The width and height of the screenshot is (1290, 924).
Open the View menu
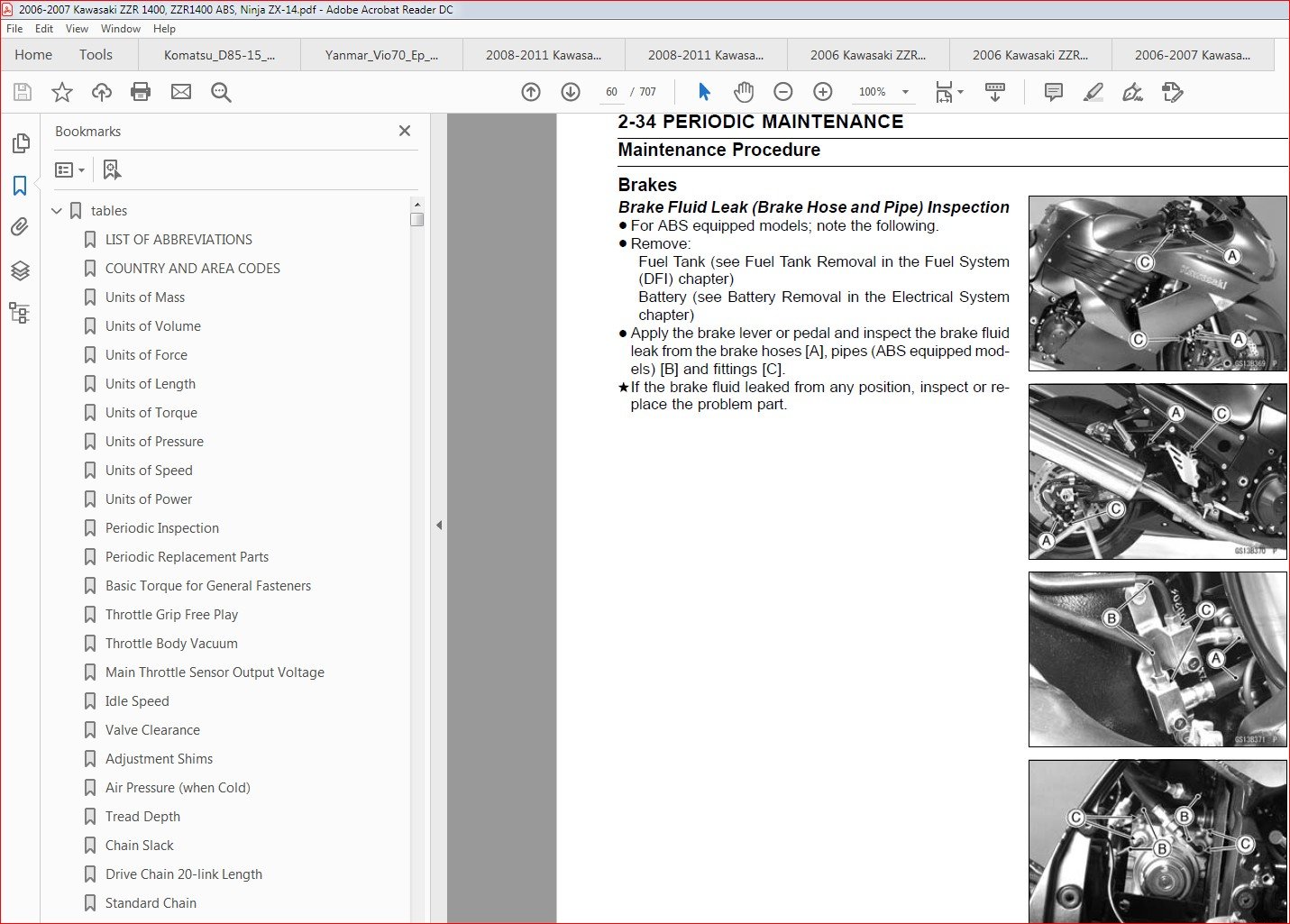pyautogui.click(x=78, y=29)
